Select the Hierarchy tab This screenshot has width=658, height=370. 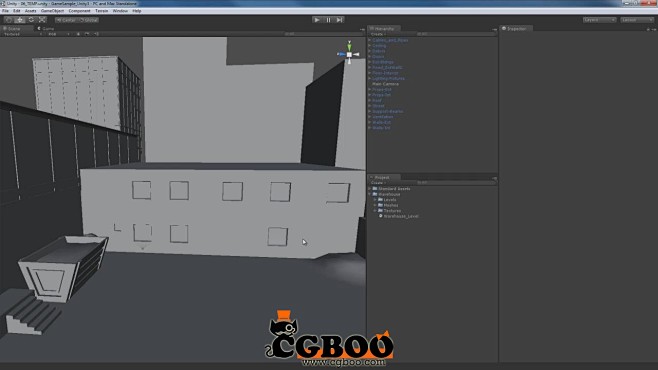384,29
